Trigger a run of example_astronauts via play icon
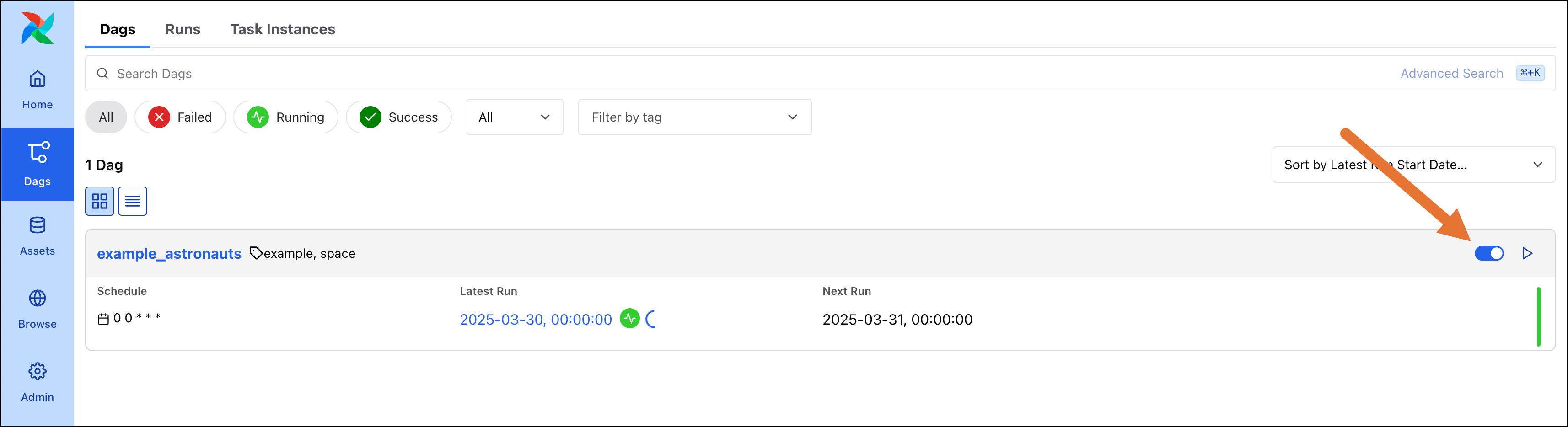The width and height of the screenshot is (1568, 427). tap(1528, 253)
